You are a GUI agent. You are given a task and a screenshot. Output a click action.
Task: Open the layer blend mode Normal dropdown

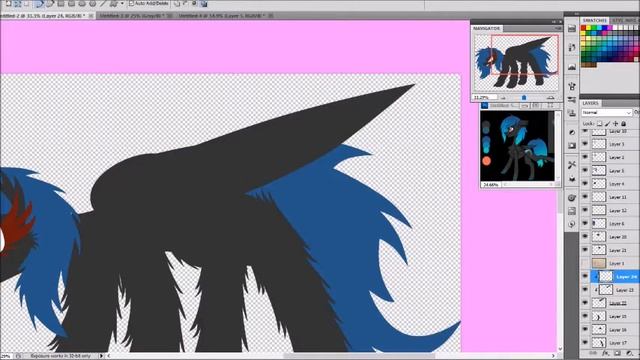point(607,112)
